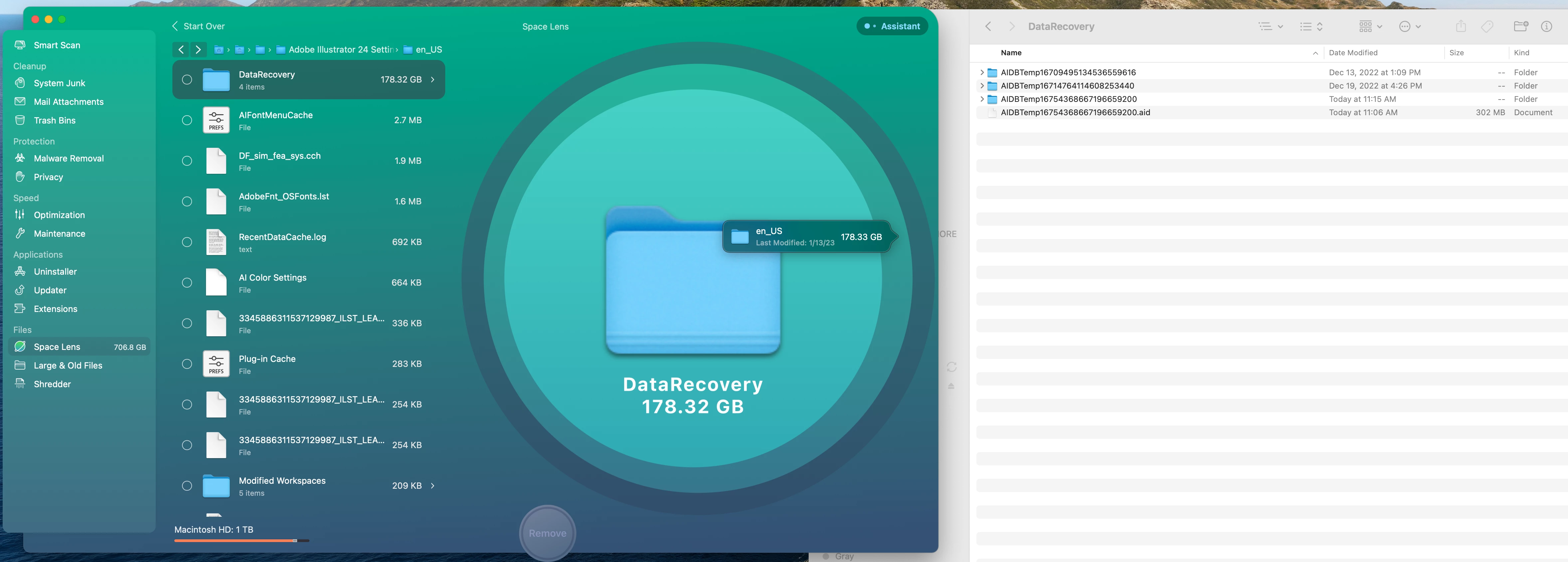Click Macintosh HD storage usage bar
The width and height of the screenshot is (1568, 562).
click(x=241, y=541)
